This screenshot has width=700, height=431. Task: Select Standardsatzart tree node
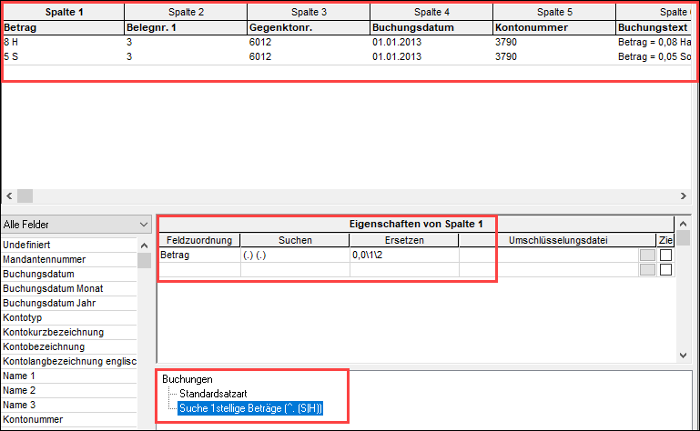[213, 393]
